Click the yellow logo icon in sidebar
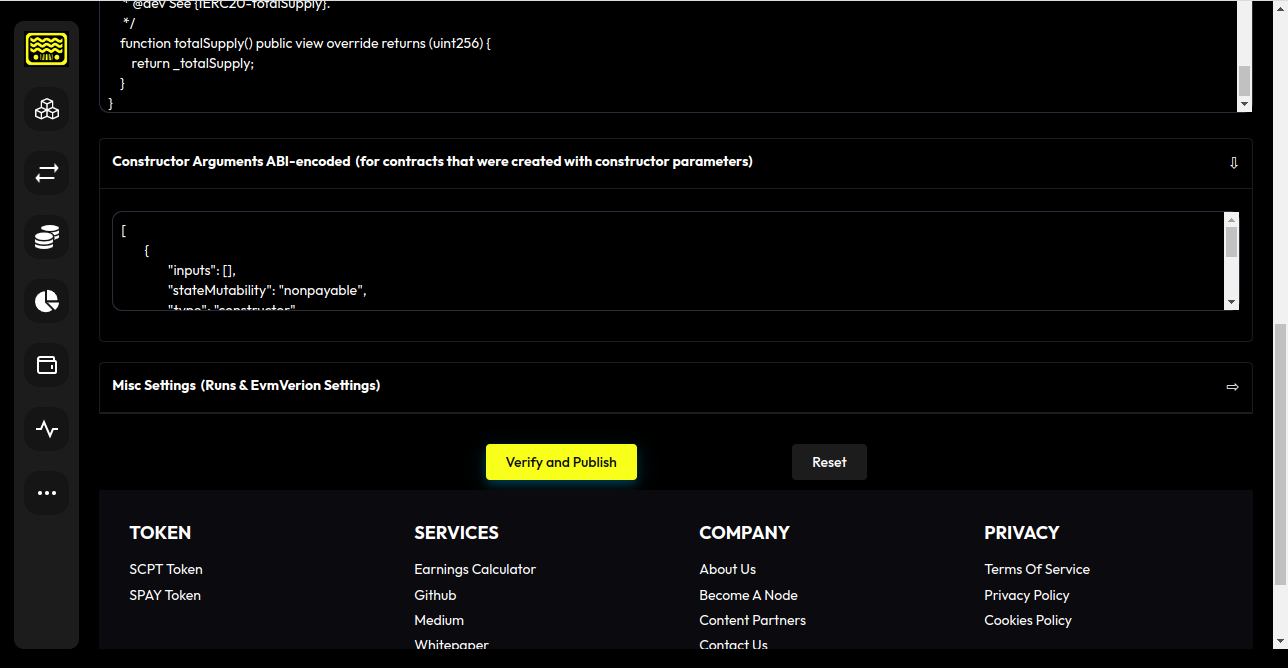 click(46, 50)
